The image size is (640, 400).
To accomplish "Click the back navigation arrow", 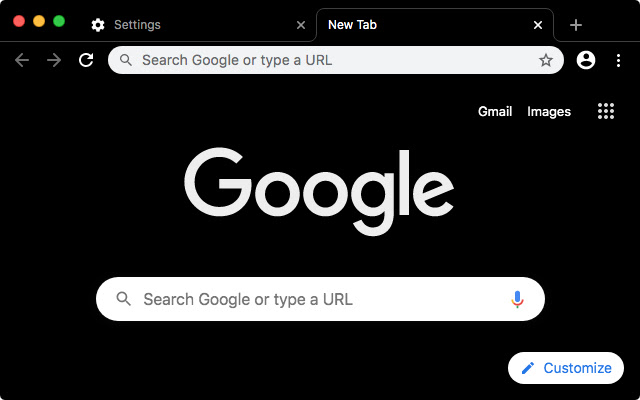I will click(22, 60).
